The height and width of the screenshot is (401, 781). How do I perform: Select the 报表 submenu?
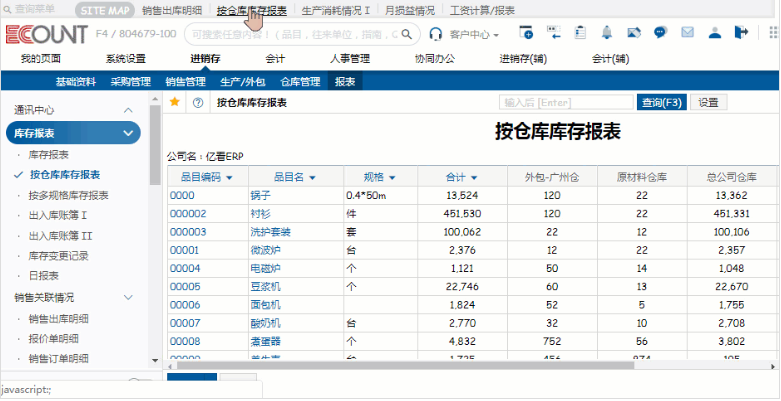point(345,82)
